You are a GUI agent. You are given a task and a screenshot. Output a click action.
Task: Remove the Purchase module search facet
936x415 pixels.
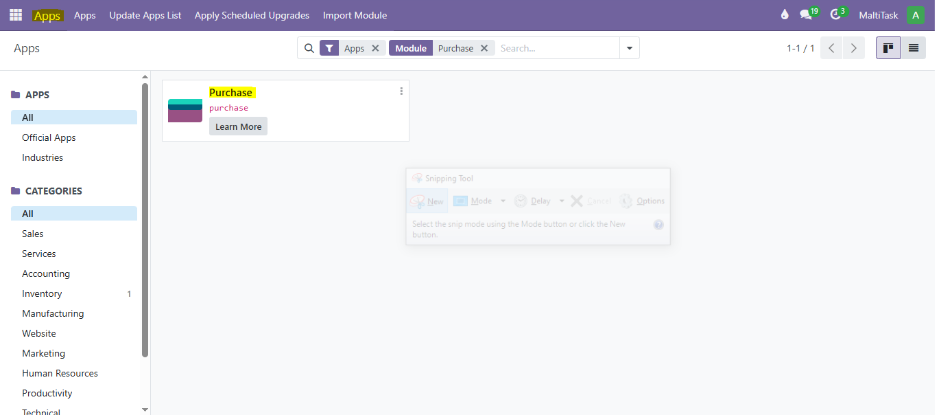(x=484, y=48)
